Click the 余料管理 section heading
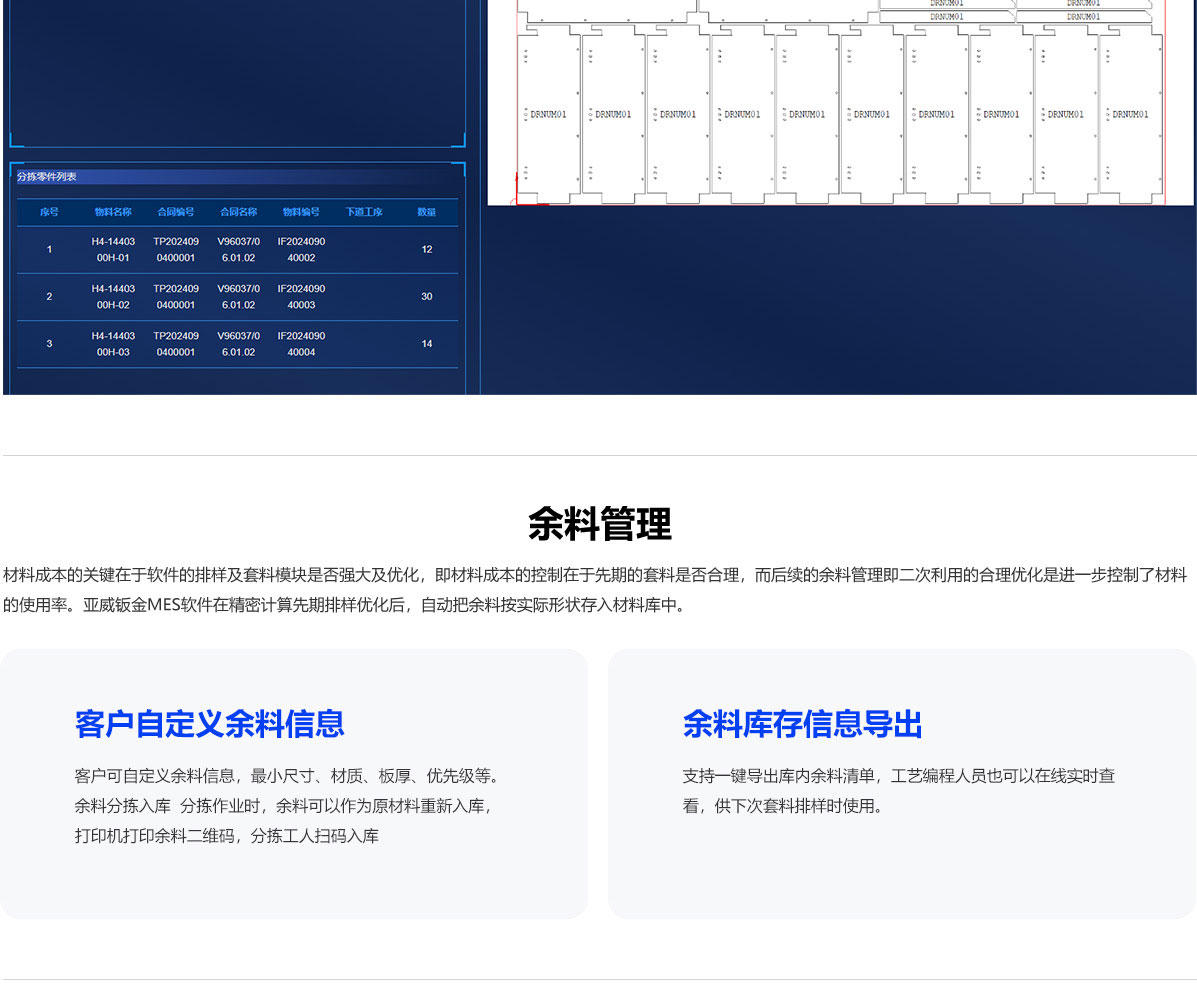This screenshot has width=1197, height=1000. click(599, 524)
